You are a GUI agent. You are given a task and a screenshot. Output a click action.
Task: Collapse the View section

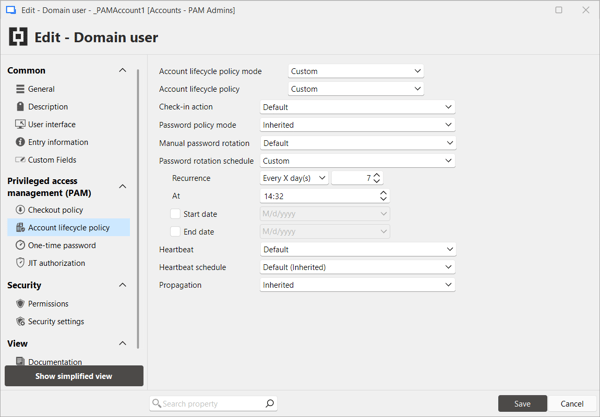122,343
